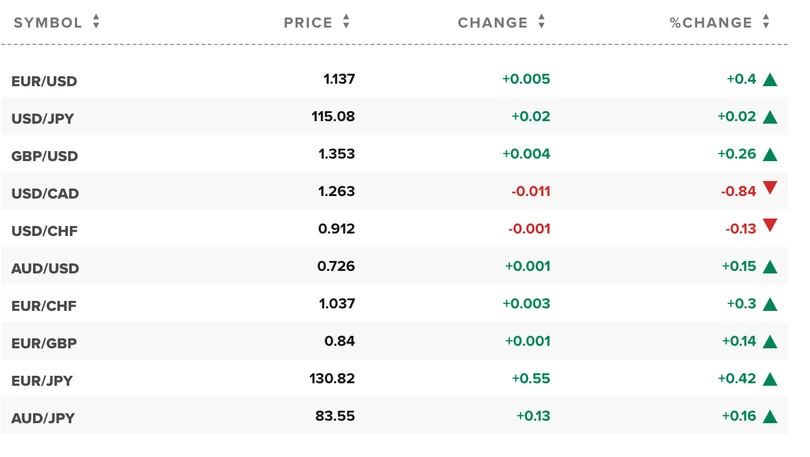
Task: Open the AUD/USD quote page
Action: click(x=45, y=268)
